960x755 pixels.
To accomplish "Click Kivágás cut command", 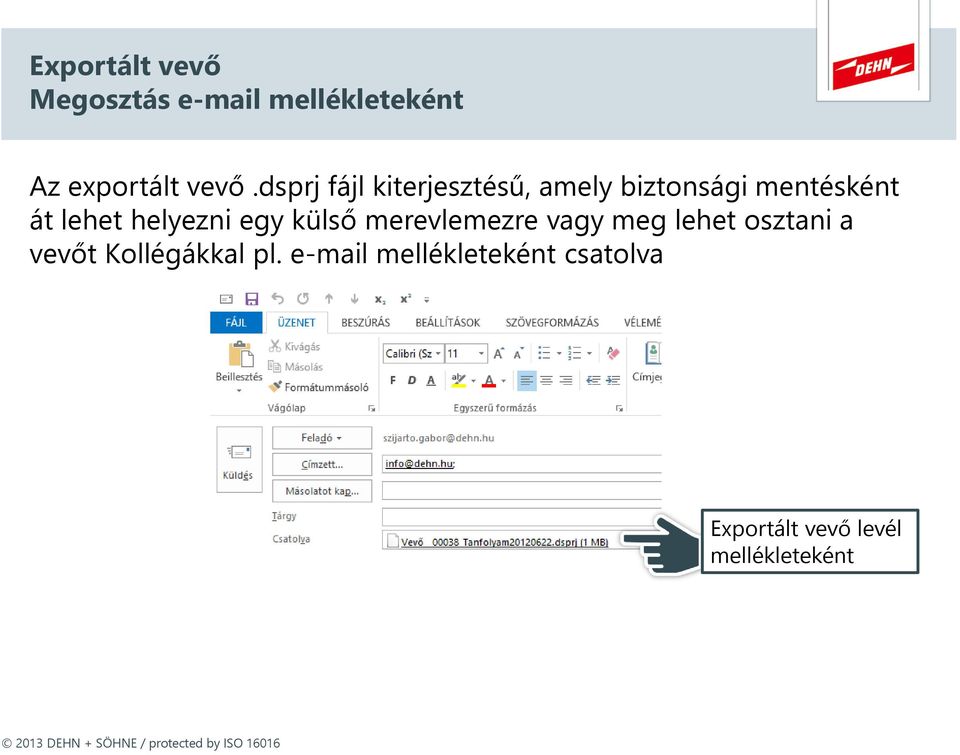I will [x=294, y=347].
